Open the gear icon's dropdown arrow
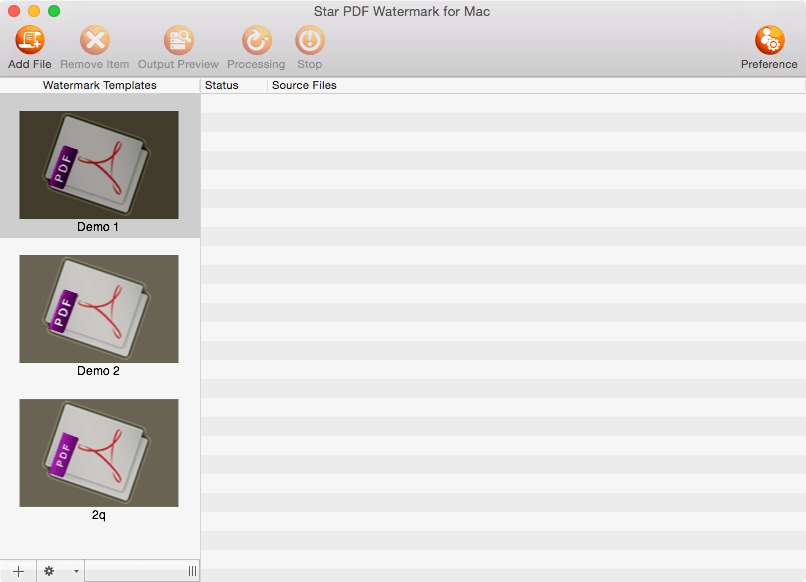Screen dimensions: 806x582 coord(74,570)
